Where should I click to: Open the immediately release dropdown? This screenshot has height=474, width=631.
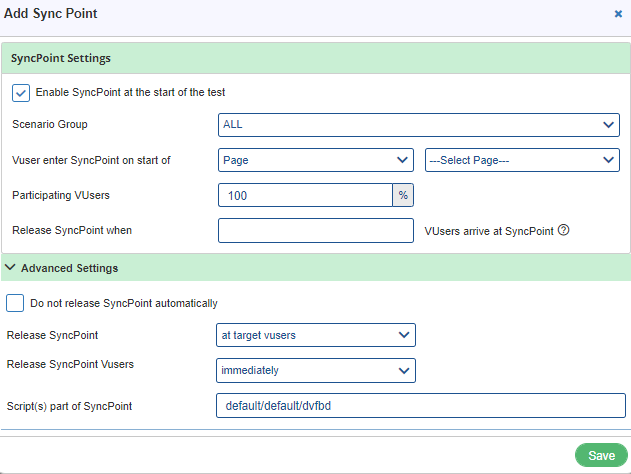tap(316, 370)
